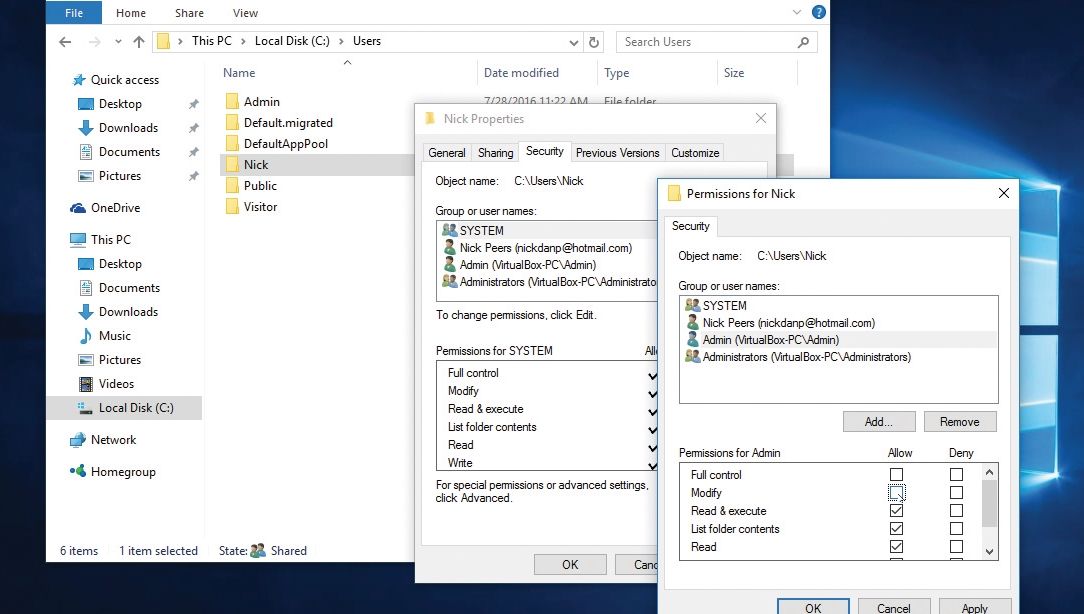Click the Add... button to add a user
Screen dimensions: 1084x614
click(878, 421)
